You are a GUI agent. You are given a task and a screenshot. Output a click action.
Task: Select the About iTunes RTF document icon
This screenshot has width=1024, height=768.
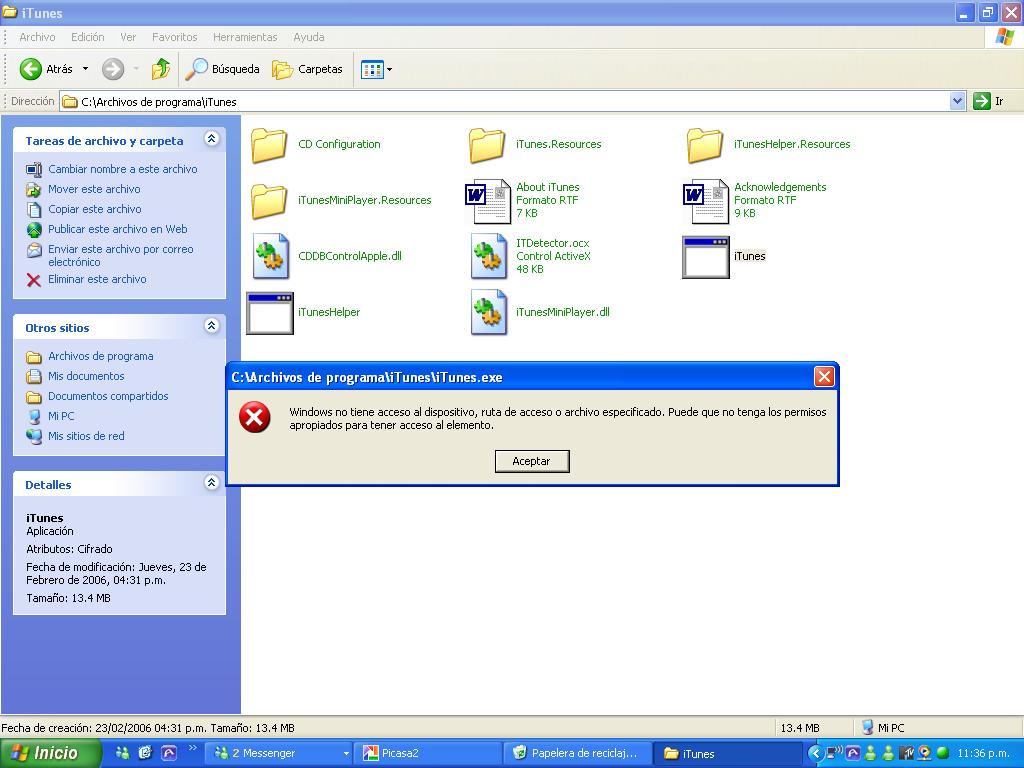pos(488,201)
